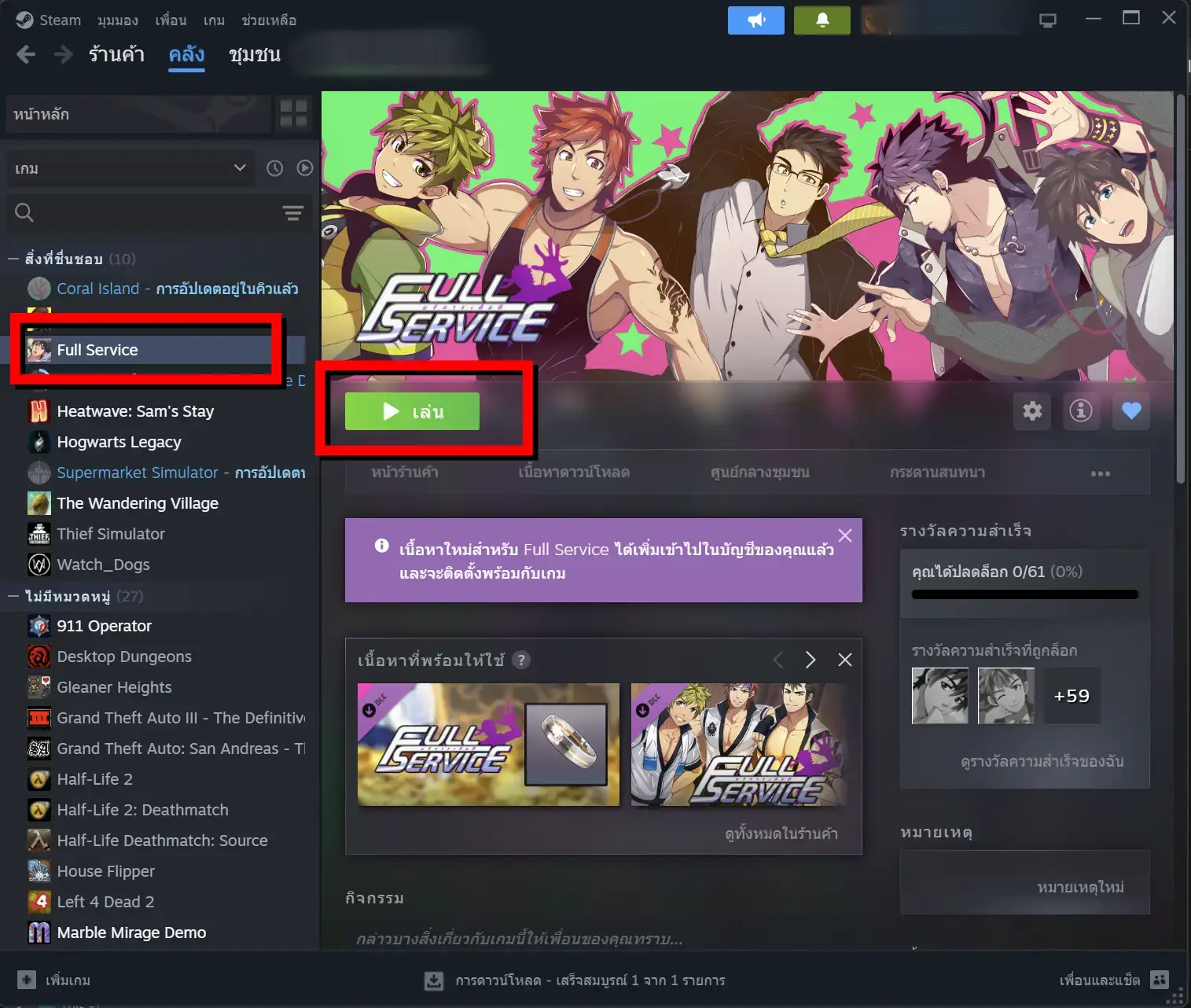
Task: Open the Big Picture mode icon
Action: tap(1048, 20)
